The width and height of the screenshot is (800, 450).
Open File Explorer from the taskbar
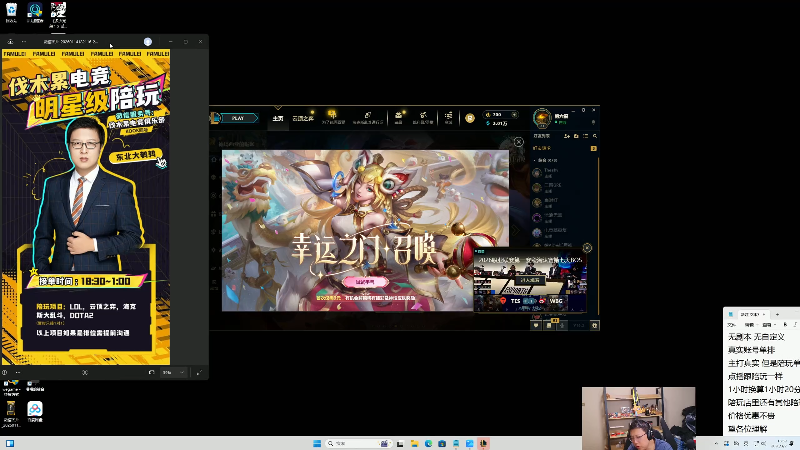point(414,443)
